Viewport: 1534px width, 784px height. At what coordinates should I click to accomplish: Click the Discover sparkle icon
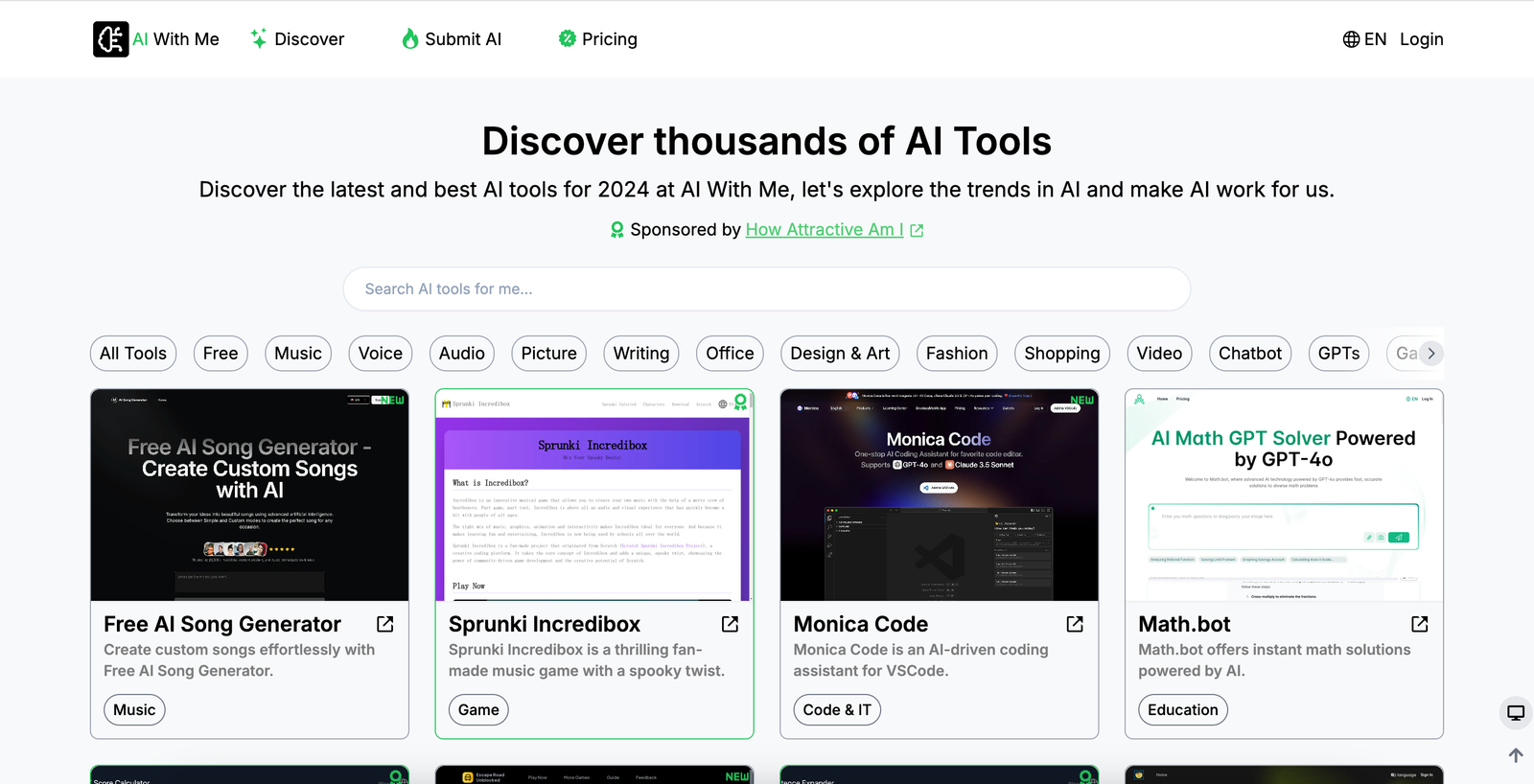259,38
